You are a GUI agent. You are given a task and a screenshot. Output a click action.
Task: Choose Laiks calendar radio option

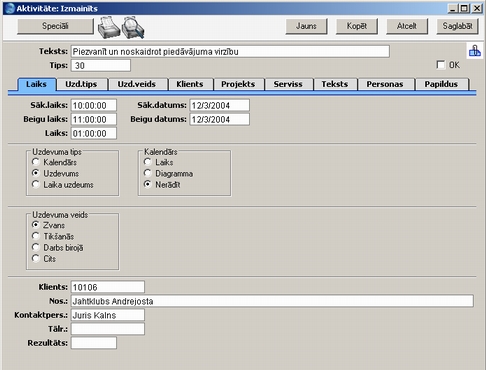point(148,162)
